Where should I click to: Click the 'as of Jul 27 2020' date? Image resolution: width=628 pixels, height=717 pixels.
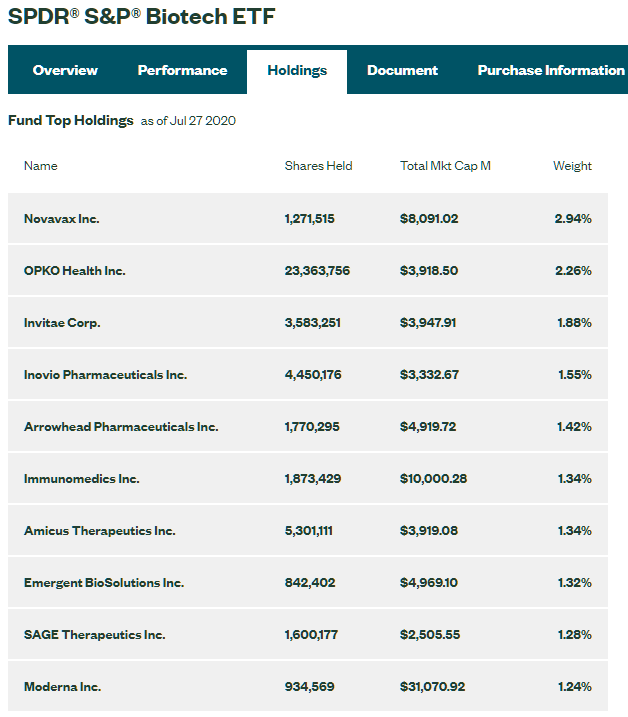coord(188,121)
